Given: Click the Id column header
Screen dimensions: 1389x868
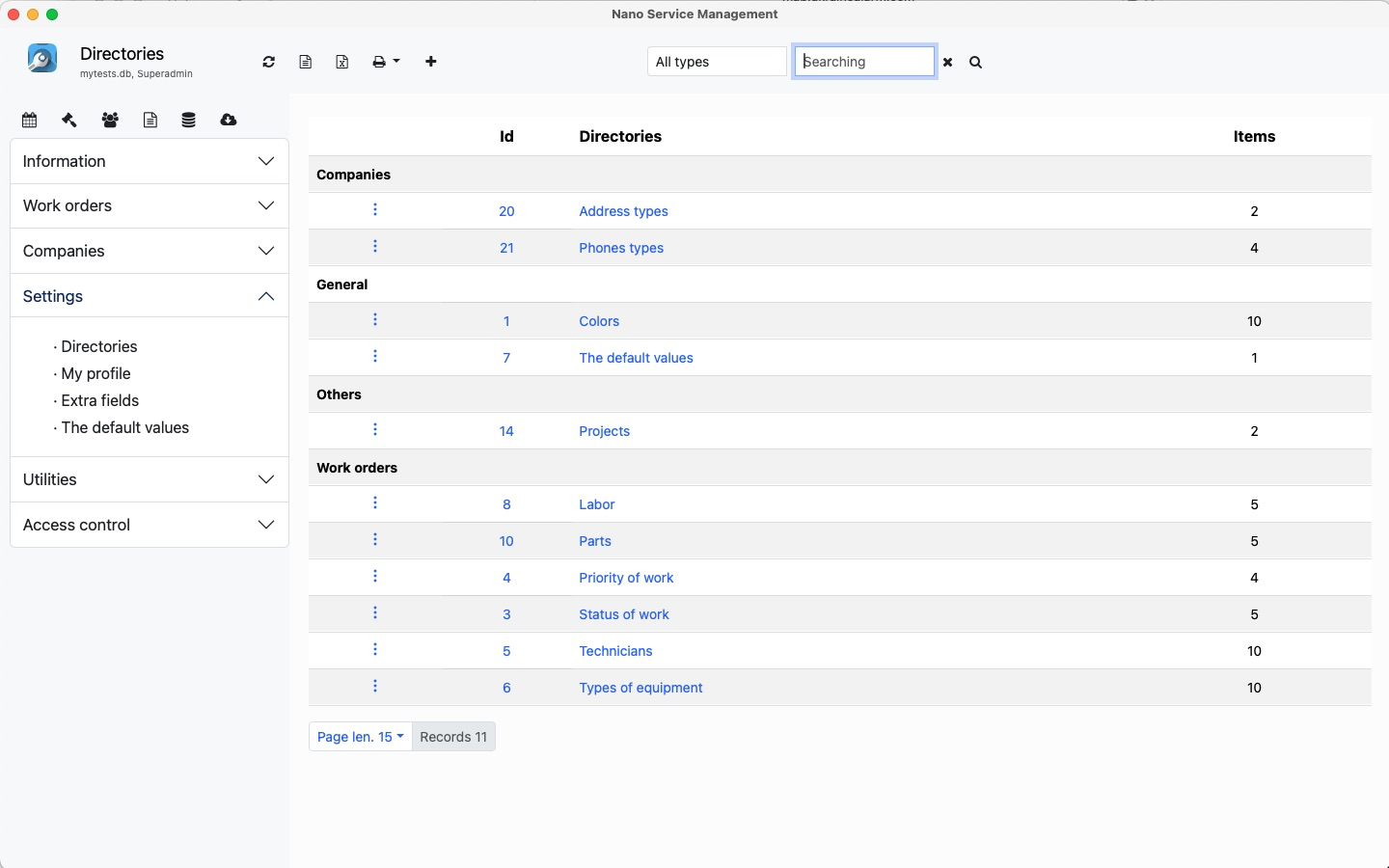Looking at the screenshot, I should [x=506, y=137].
